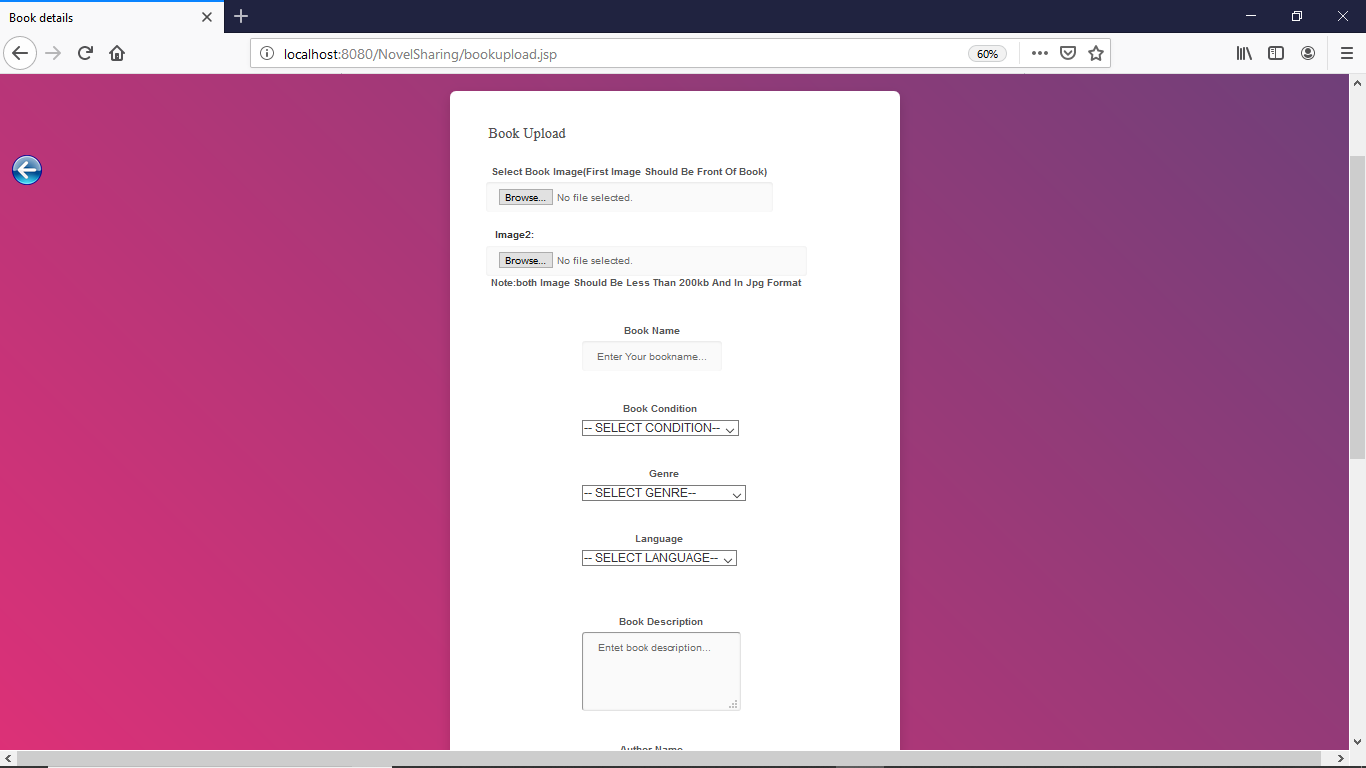Image resolution: width=1366 pixels, height=768 pixels.
Task: Open the Select Language dropdown
Action: [659, 558]
